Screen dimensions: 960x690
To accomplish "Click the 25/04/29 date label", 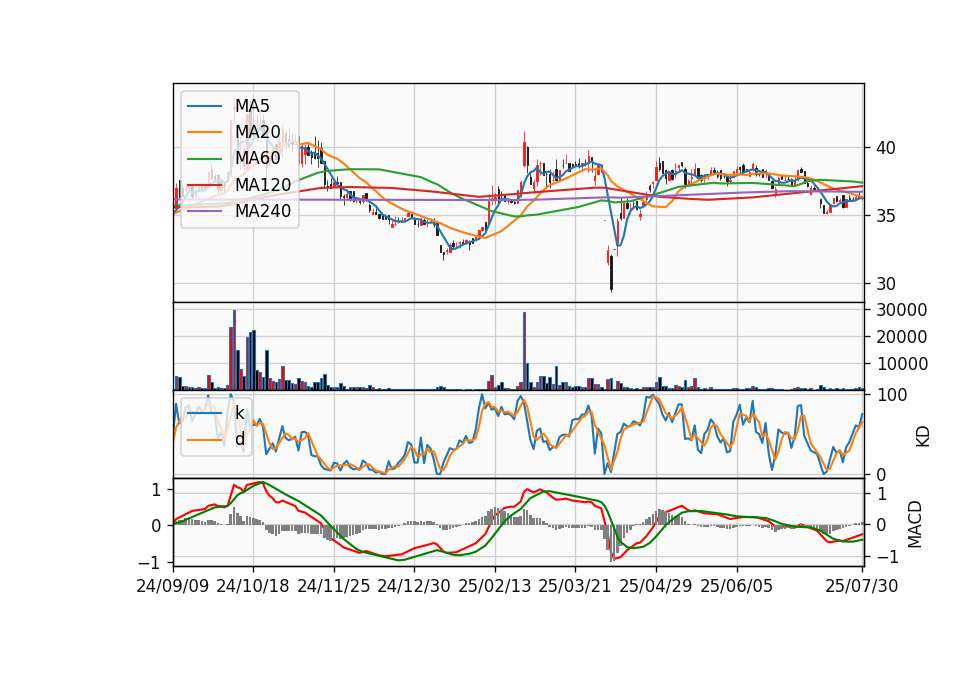I will [656, 586].
